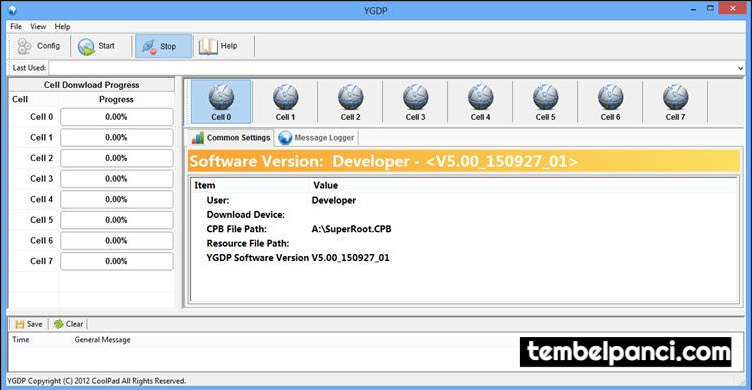Screen dimensions: 752x390
Task: Click the 'Cell Donwload Progress' header
Action: [x=92, y=85]
